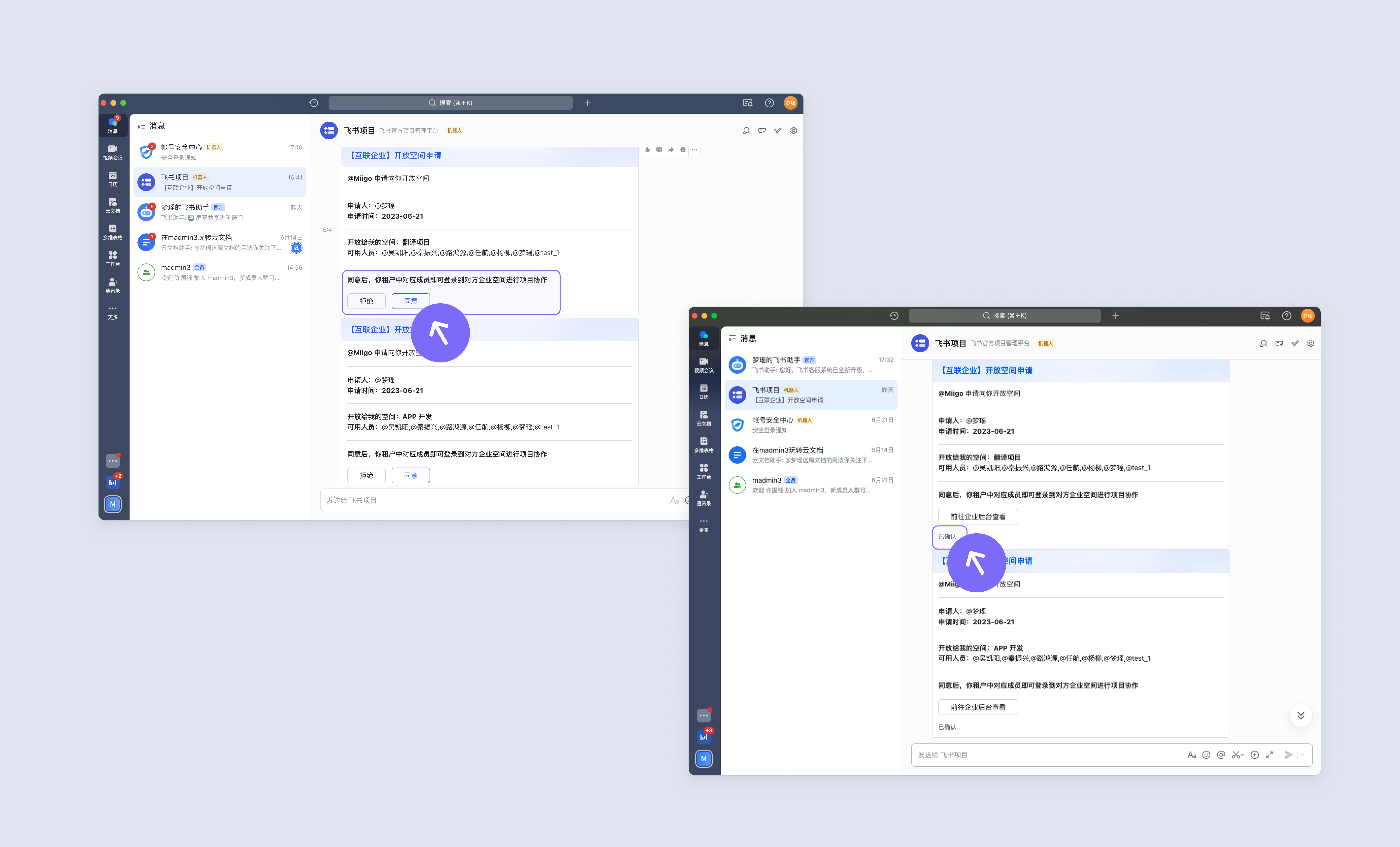The height and width of the screenshot is (847, 1400).
Task: Open history icon in back window title bar
Action: coord(314,103)
